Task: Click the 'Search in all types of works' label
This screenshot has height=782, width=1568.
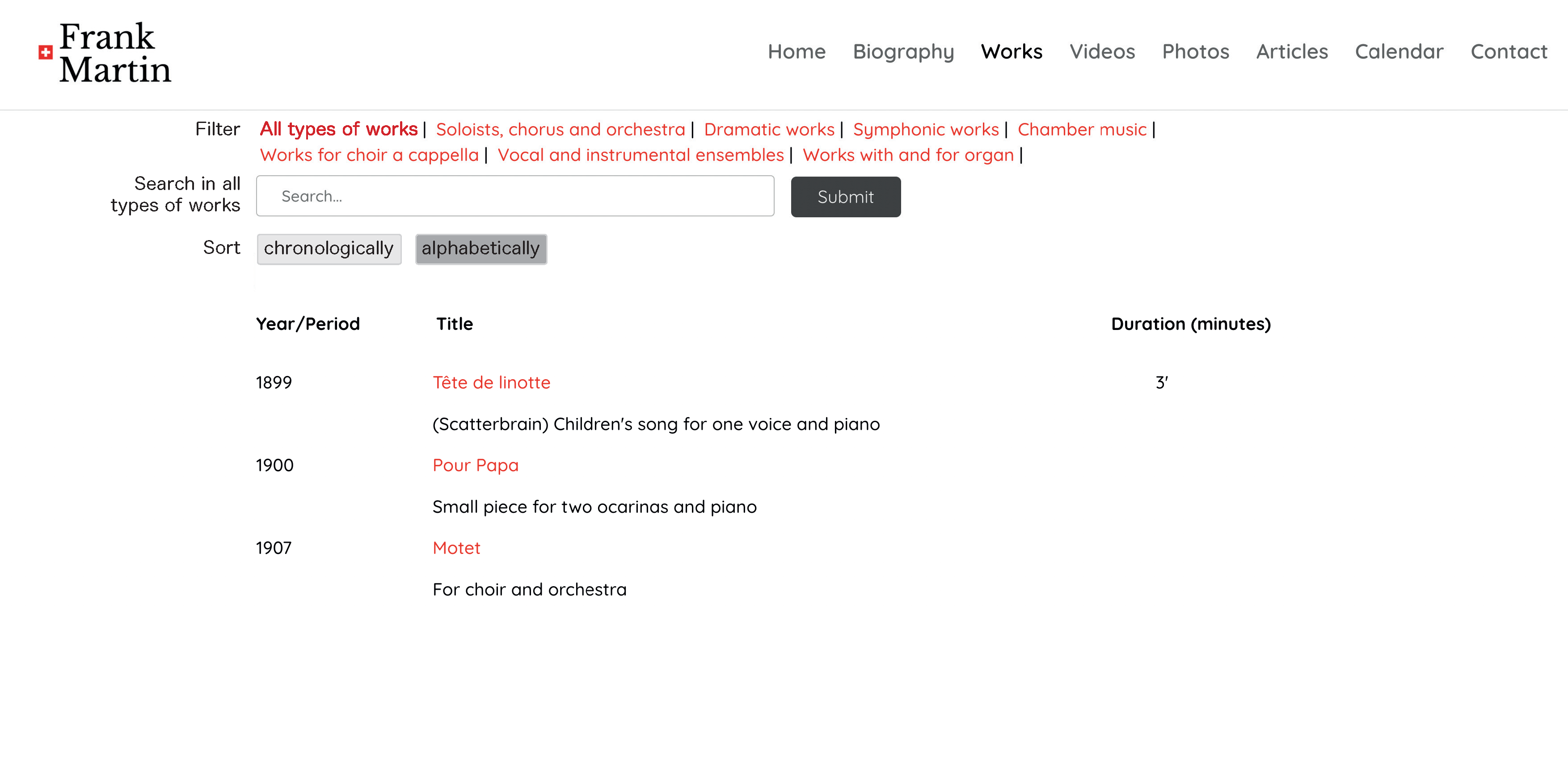Action: 175,194
